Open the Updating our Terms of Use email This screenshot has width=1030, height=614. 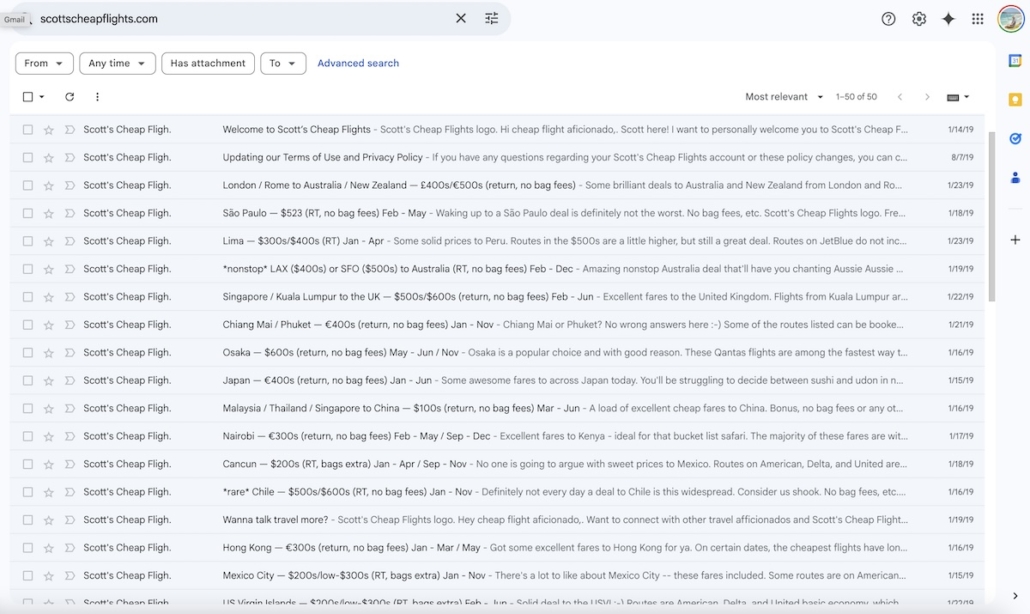point(497,158)
